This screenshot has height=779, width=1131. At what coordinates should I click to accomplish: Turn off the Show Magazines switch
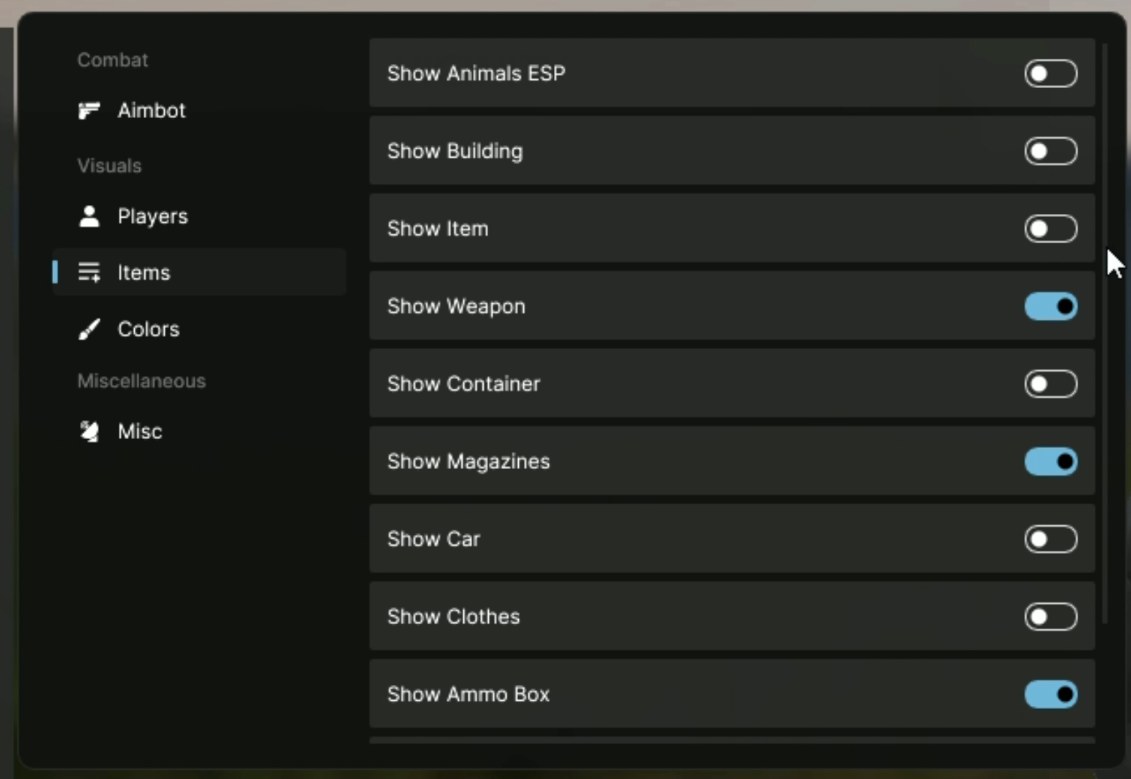point(1050,461)
